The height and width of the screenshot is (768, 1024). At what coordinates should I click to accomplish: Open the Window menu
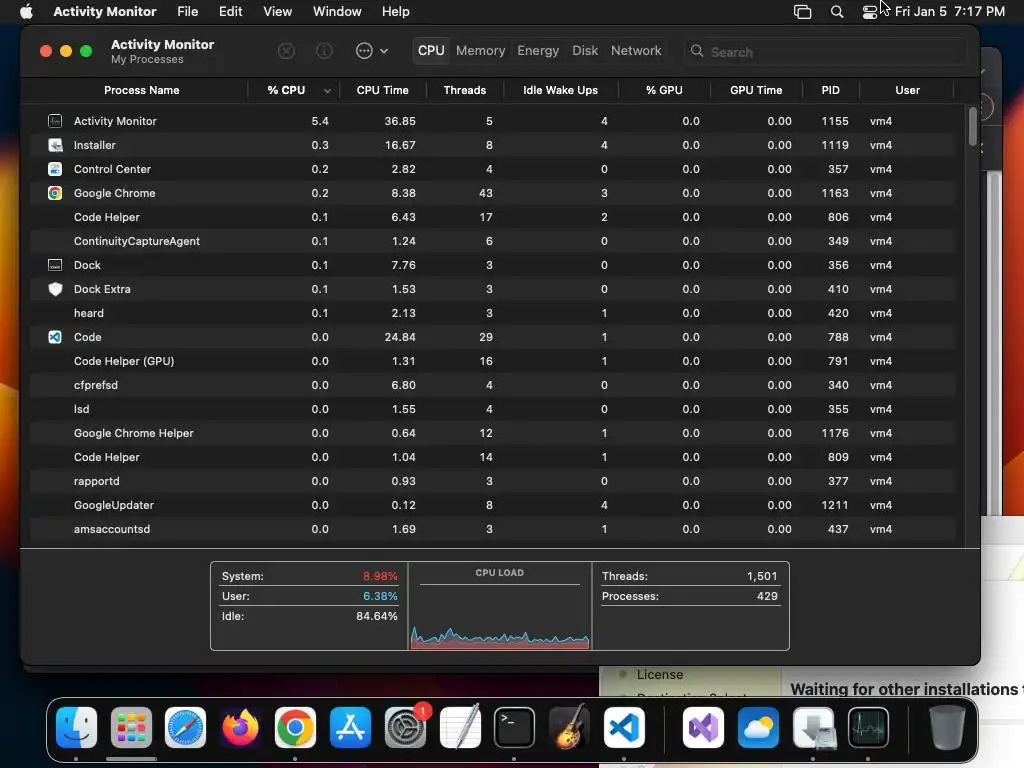click(337, 12)
